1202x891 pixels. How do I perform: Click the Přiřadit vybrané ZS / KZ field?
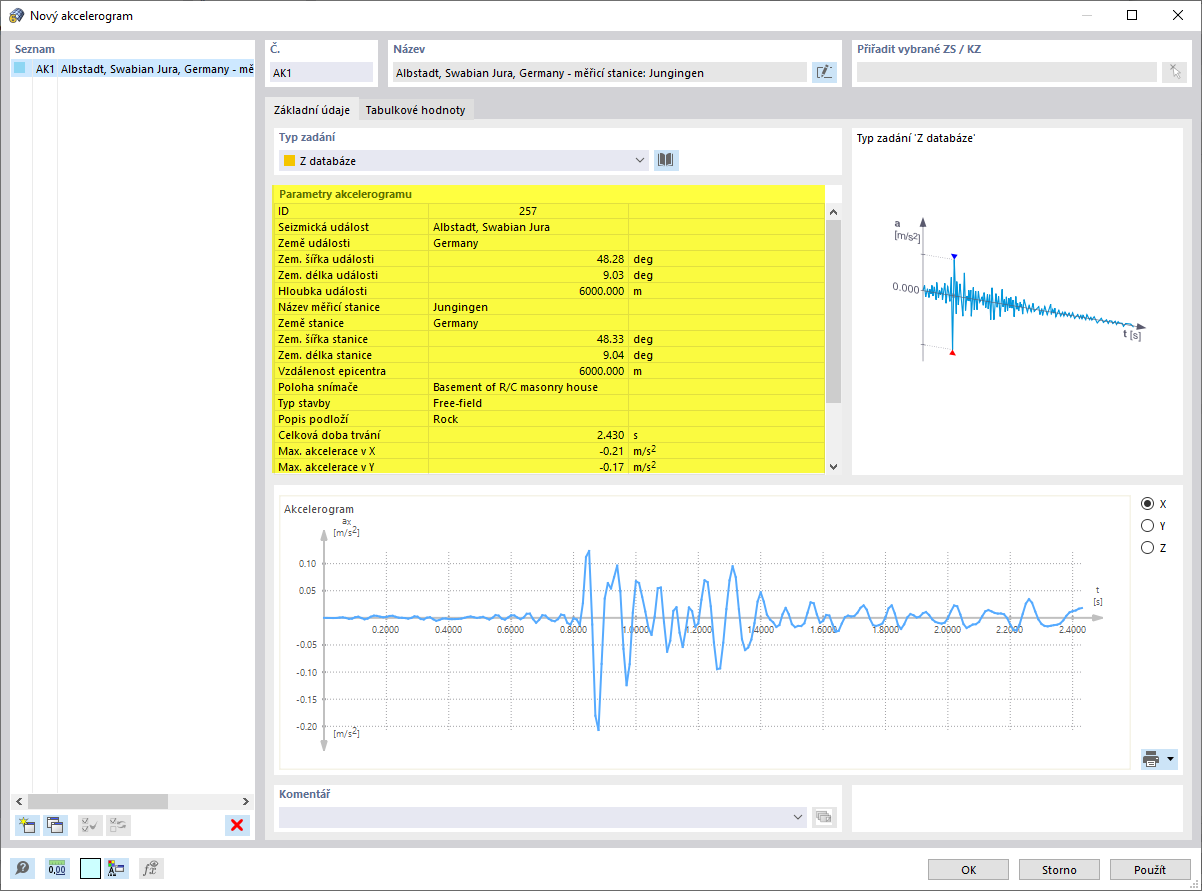pyautogui.click(x=1007, y=72)
